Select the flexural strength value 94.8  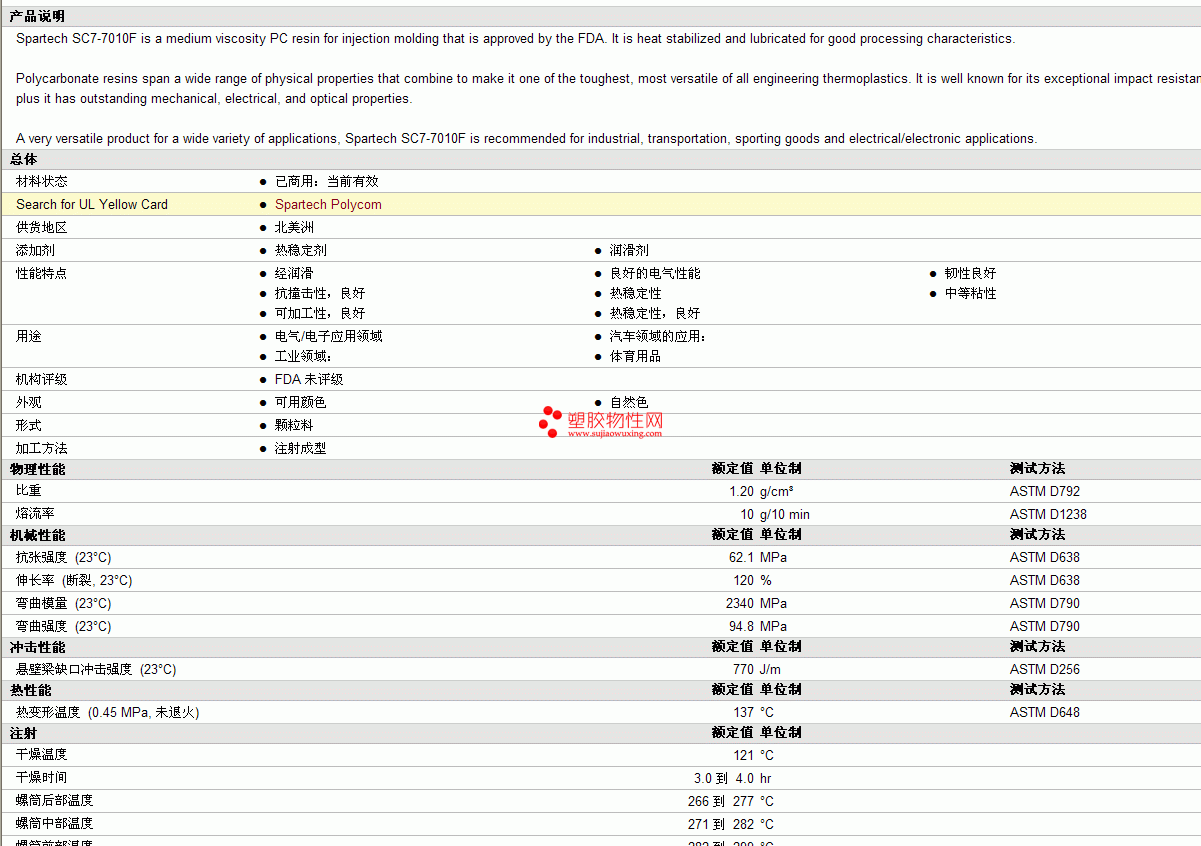[741, 626]
